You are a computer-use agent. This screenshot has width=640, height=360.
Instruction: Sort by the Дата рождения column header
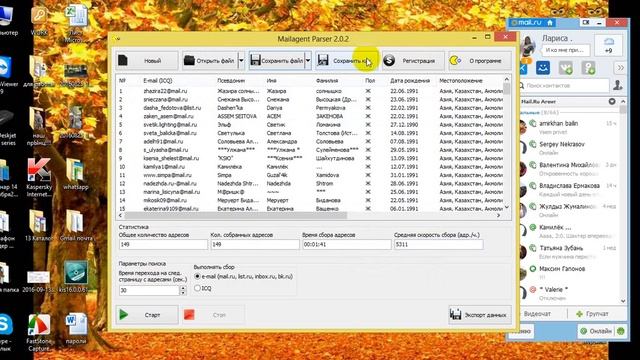tap(410, 80)
